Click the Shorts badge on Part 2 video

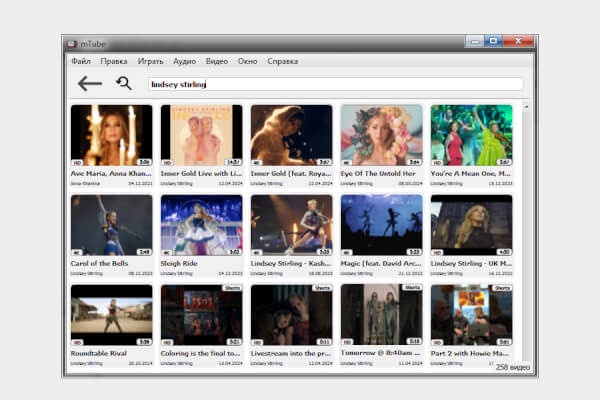point(502,288)
